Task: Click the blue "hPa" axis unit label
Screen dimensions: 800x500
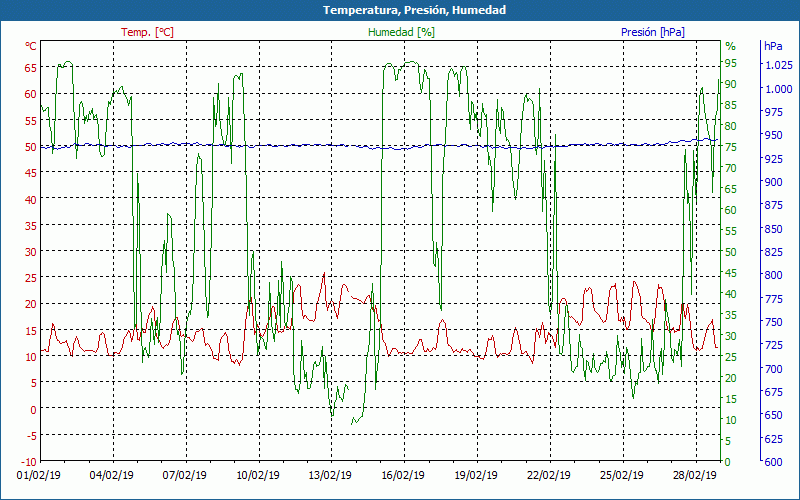Action: (x=773, y=46)
